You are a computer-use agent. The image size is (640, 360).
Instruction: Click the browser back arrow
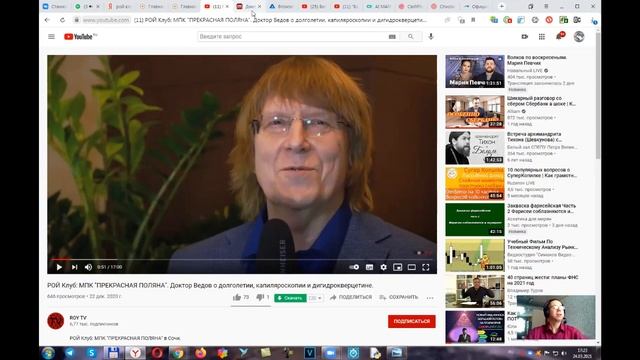[x=47, y=20]
